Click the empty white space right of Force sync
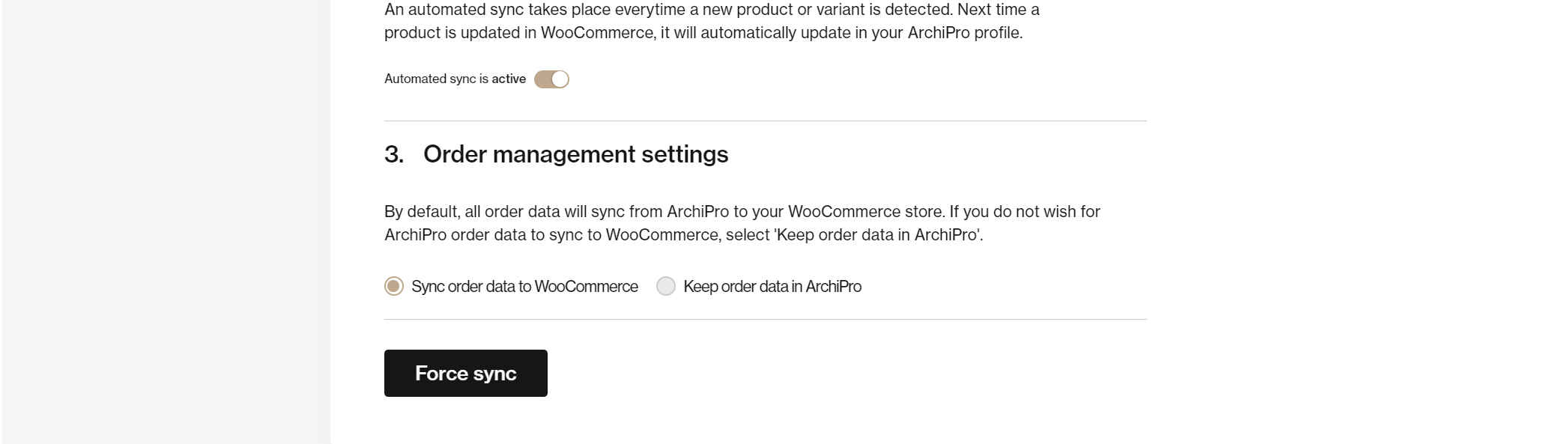Viewport: 1568px width, 444px height. (847, 373)
